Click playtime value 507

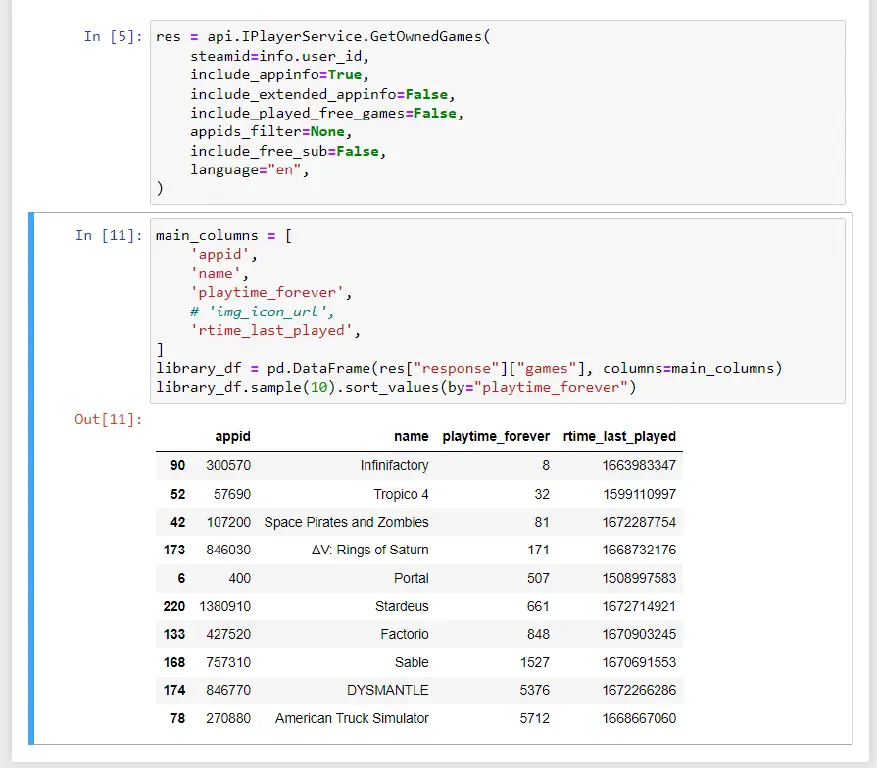pos(538,578)
